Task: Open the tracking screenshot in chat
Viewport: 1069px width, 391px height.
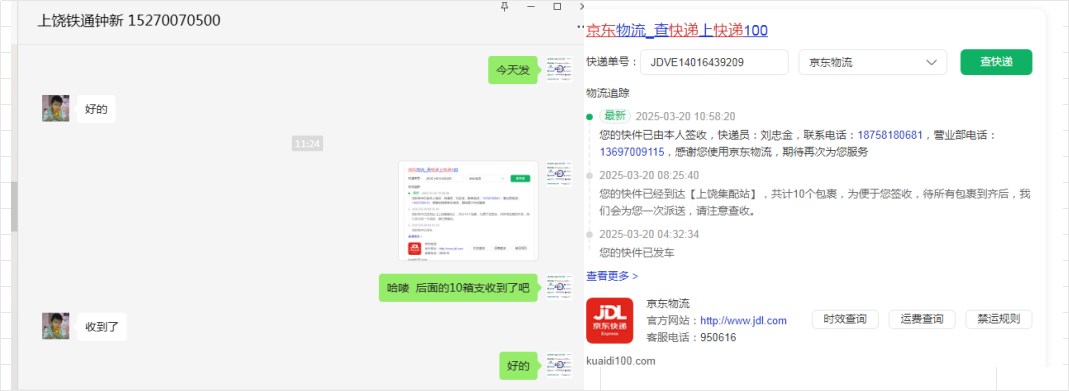Action: click(x=468, y=210)
